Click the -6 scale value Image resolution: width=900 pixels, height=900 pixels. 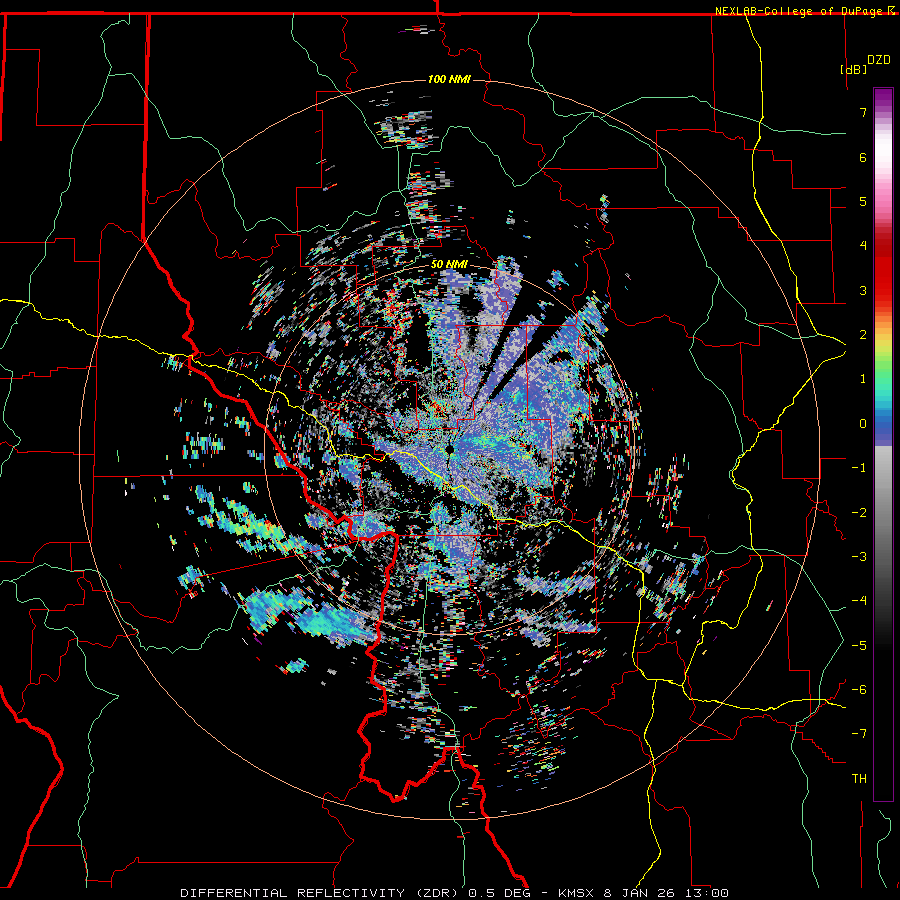(x=859, y=690)
